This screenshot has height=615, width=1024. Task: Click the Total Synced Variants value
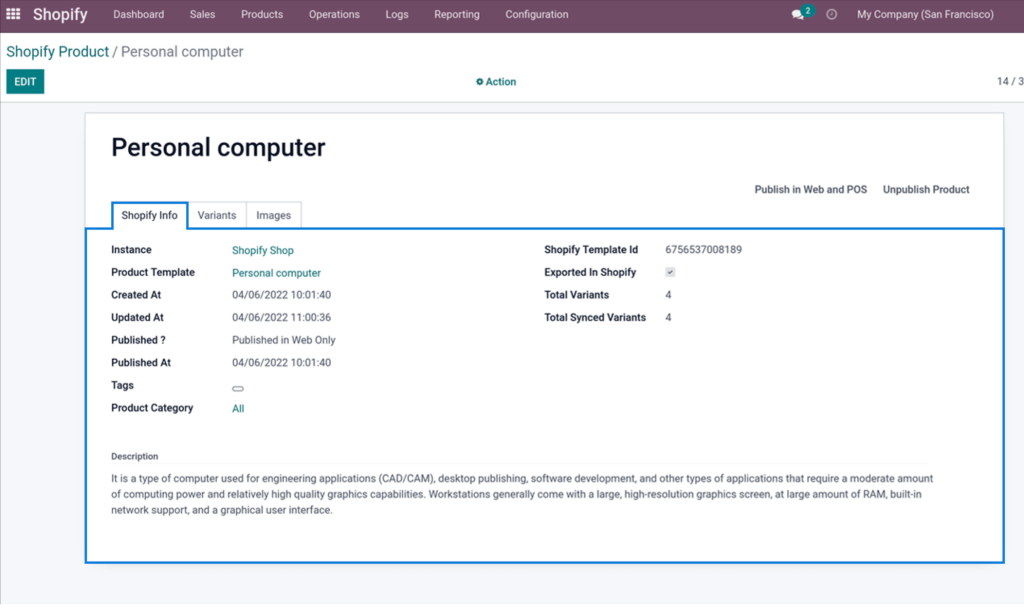tap(668, 317)
